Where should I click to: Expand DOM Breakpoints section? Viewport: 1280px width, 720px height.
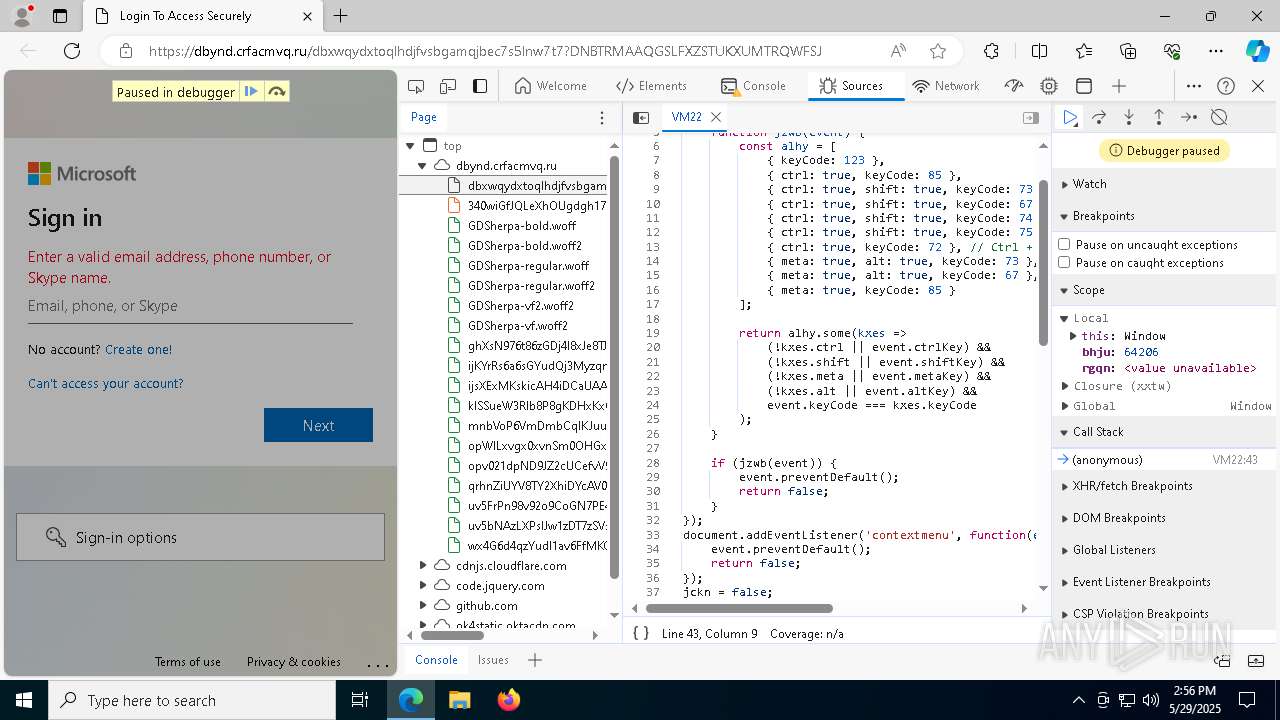[x=1118, y=518]
